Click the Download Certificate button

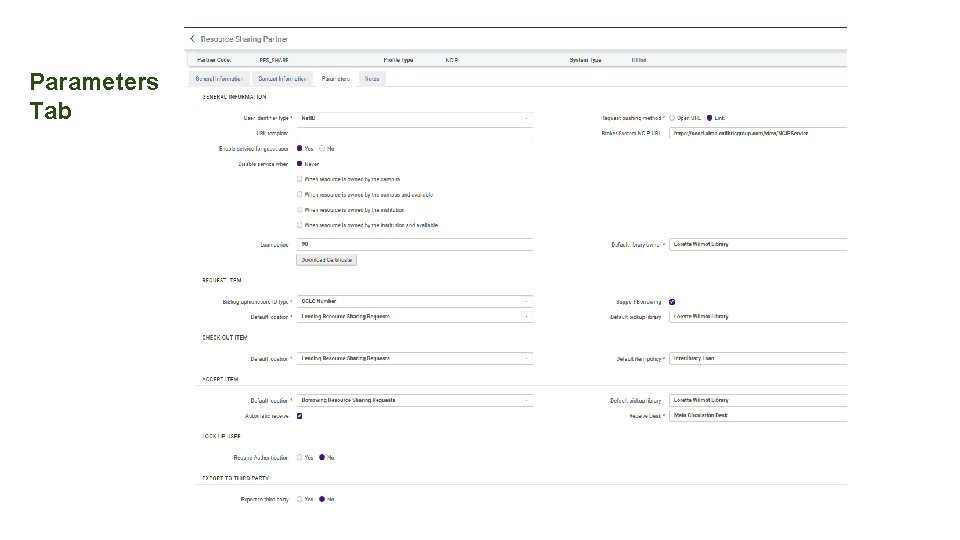[326, 260]
